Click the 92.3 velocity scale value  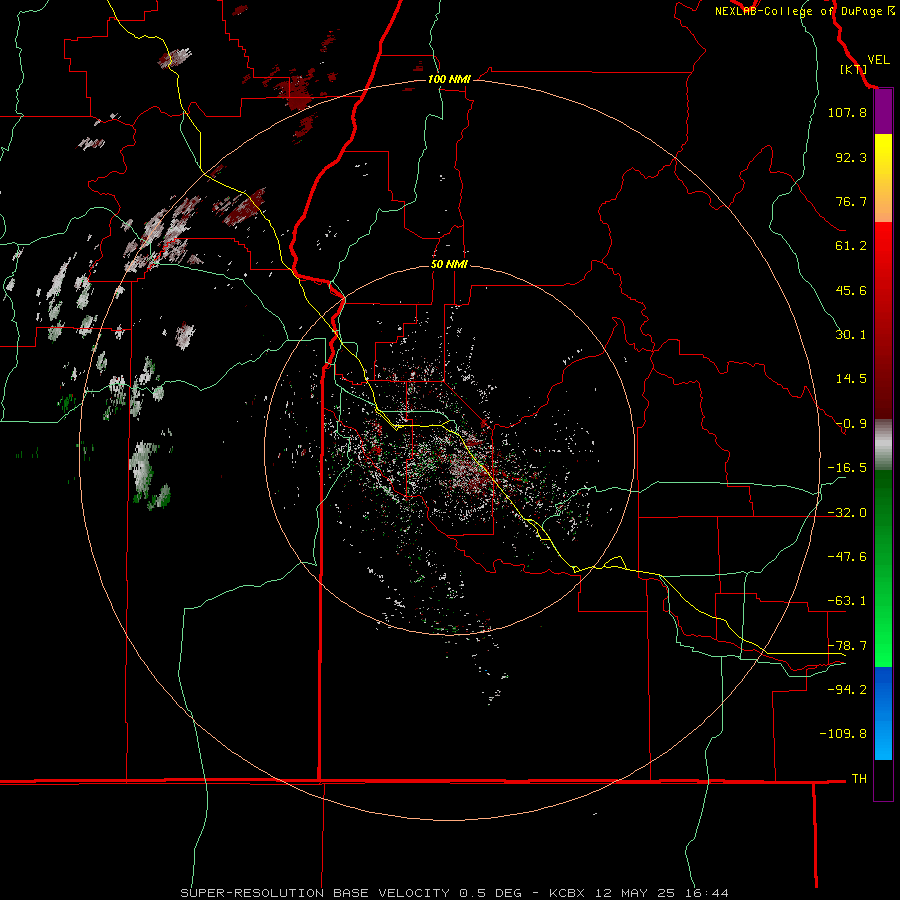(851, 157)
